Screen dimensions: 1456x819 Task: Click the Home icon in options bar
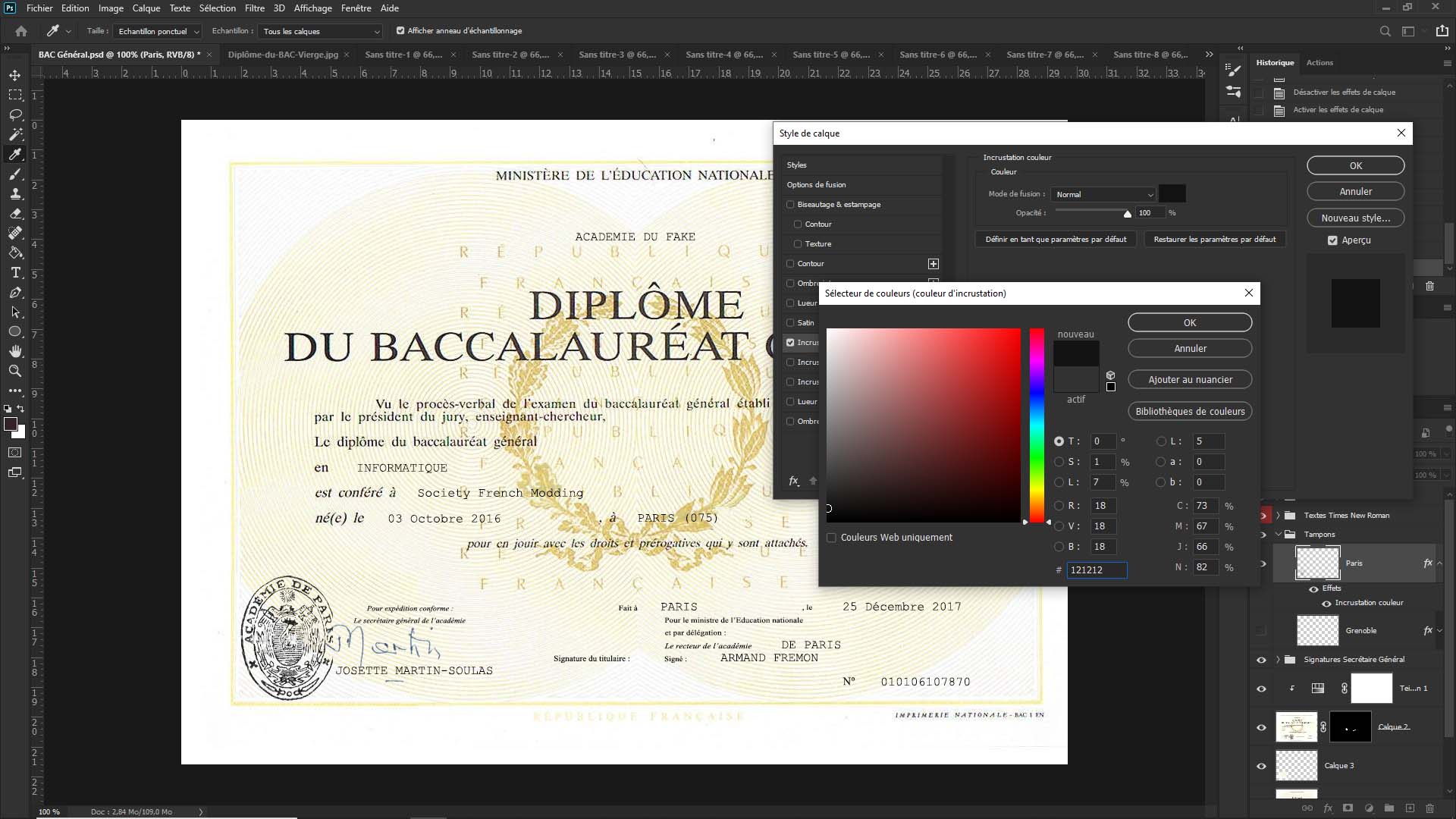tap(21, 31)
